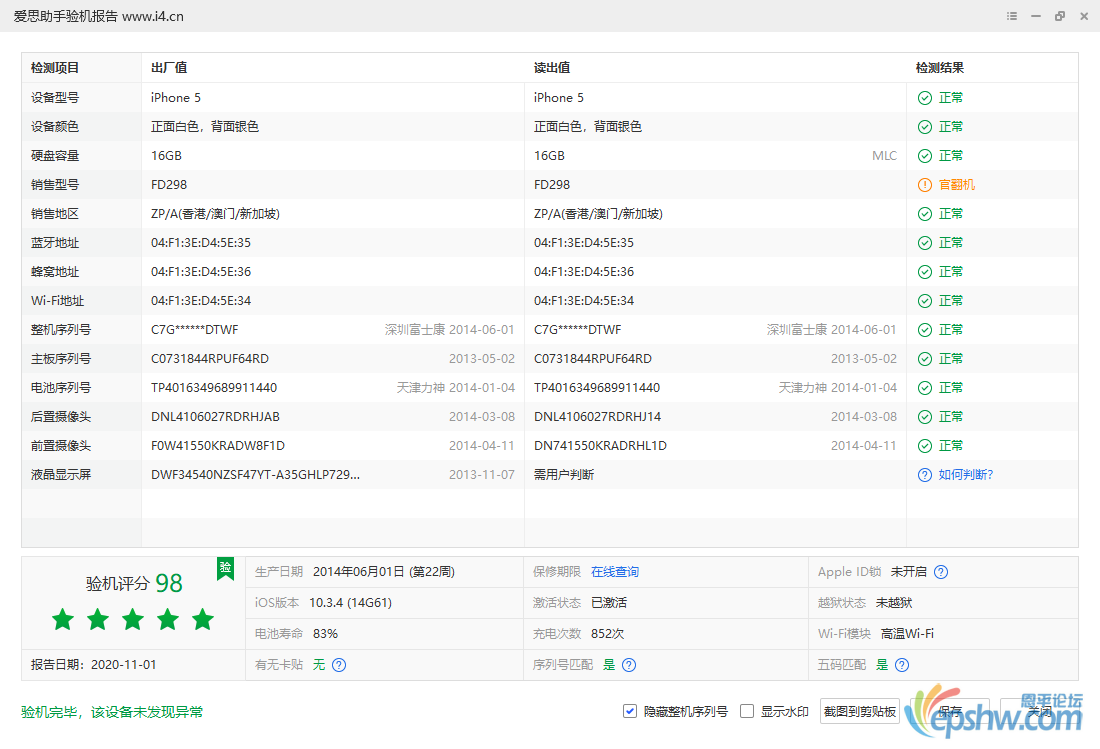
Task: Click the 保存 button
Action: point(950,711)
